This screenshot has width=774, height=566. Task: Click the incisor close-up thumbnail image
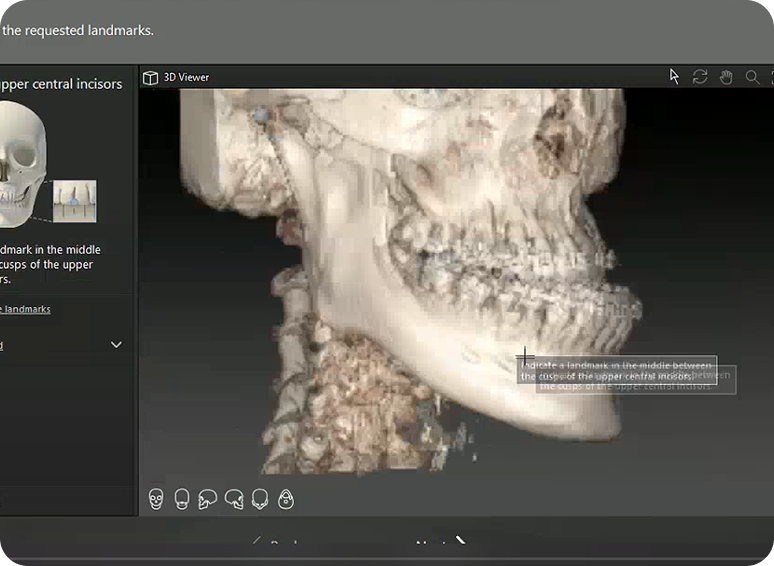point(74,200)
